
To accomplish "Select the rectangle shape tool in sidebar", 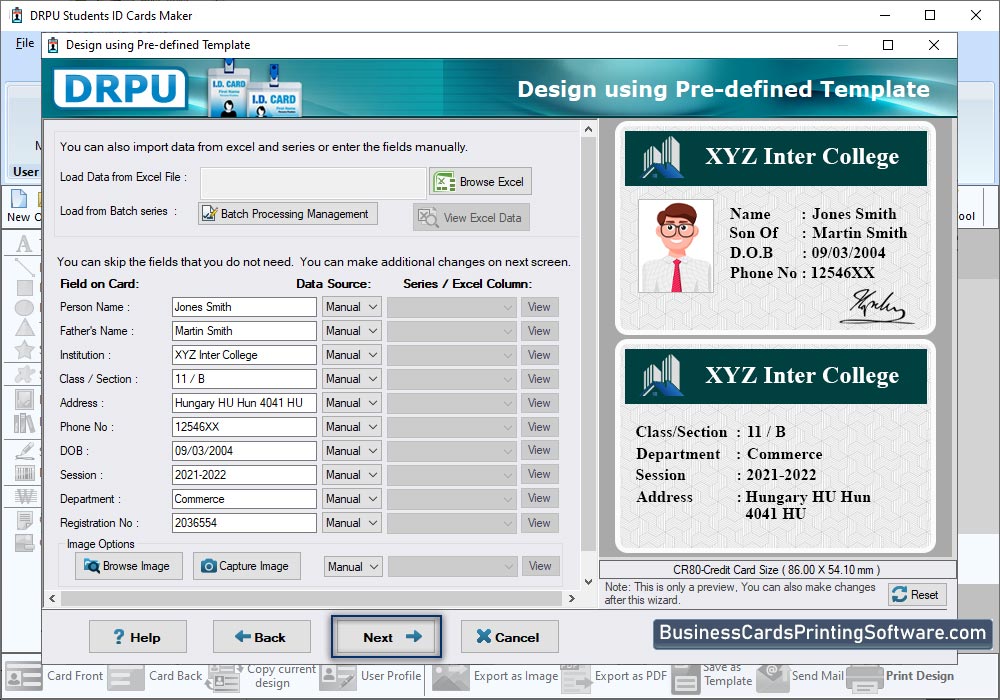I will 24,288.
